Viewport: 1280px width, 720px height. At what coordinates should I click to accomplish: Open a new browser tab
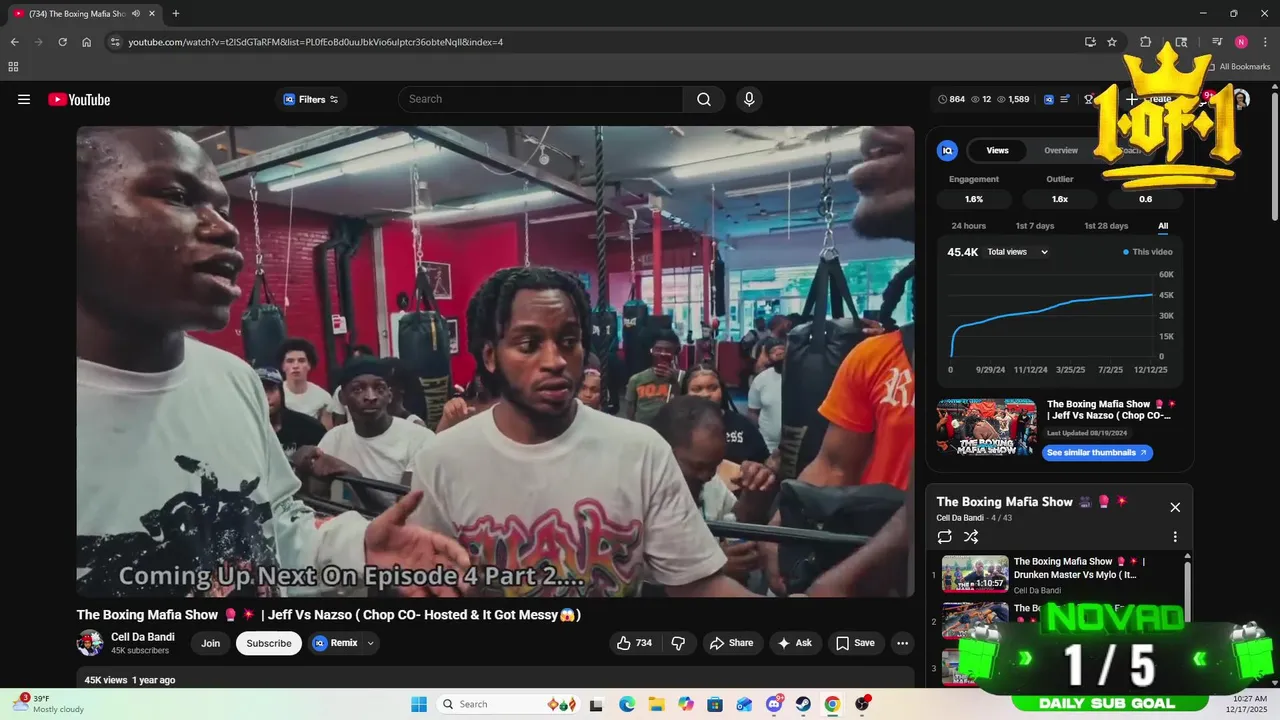coord(176,13)
